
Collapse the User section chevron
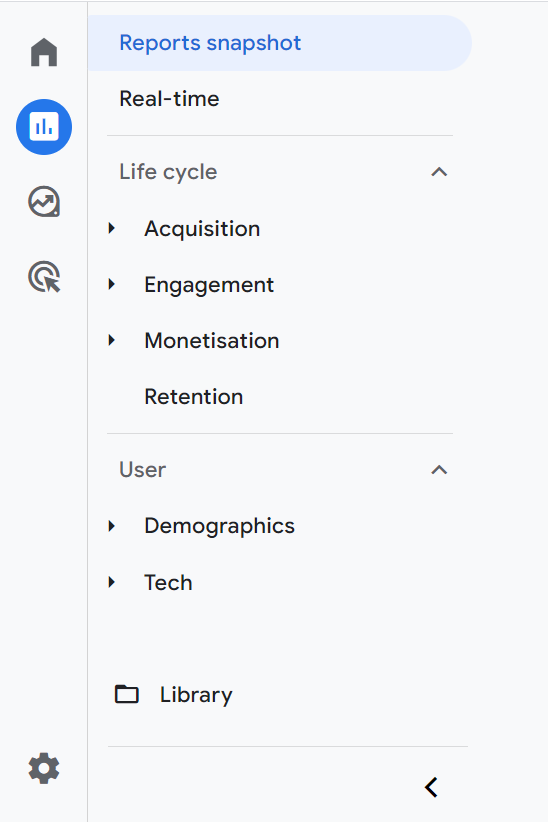tap(439, 470)
